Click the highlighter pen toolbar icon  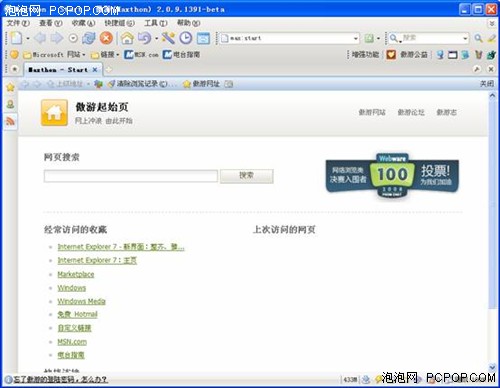(x=492, y=38)
